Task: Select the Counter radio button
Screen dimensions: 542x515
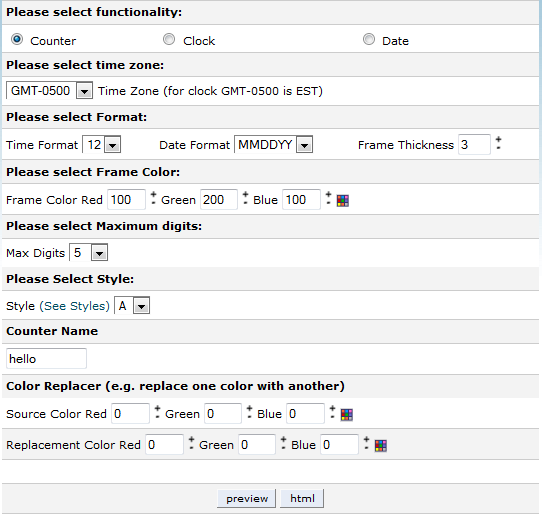Action: (17, 39)
